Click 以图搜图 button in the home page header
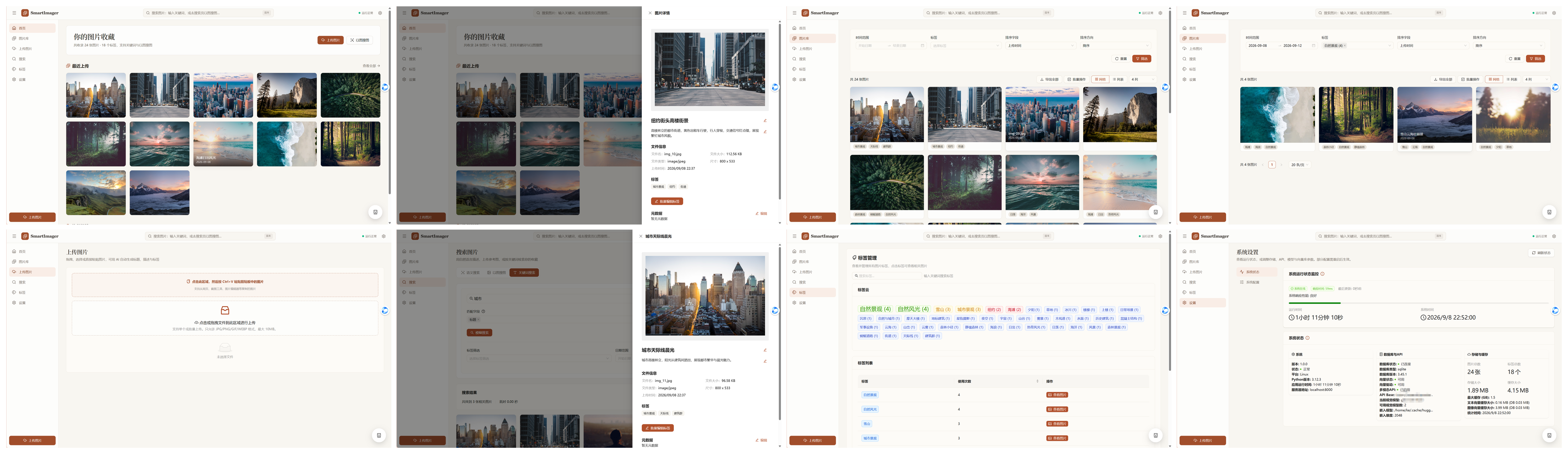 click(x=360, y=40)
